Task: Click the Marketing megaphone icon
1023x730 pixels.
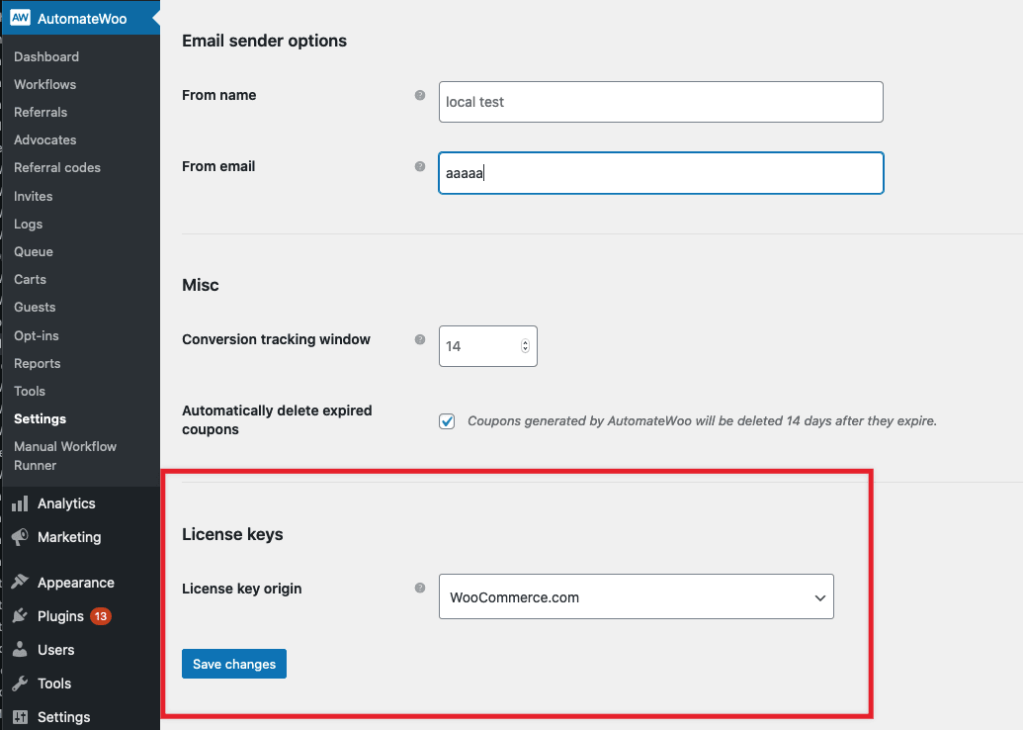Action: (x=22, y=537)
